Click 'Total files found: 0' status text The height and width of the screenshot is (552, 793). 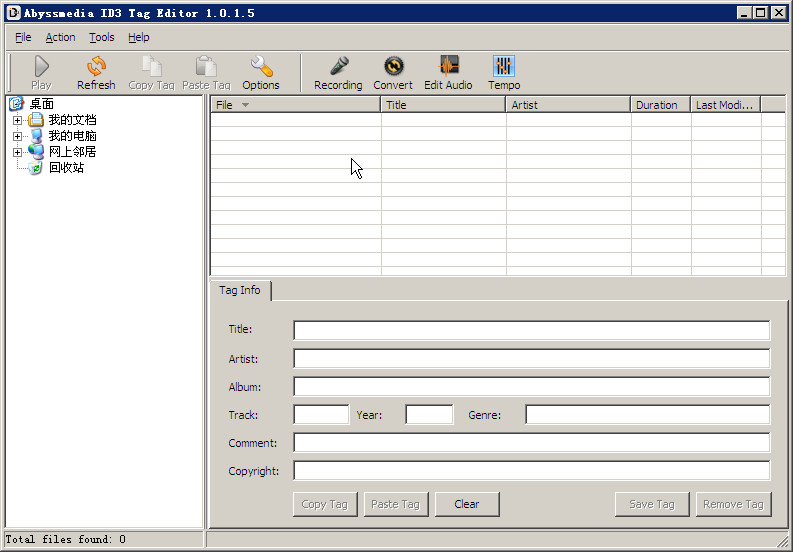(x=66, y=539)
